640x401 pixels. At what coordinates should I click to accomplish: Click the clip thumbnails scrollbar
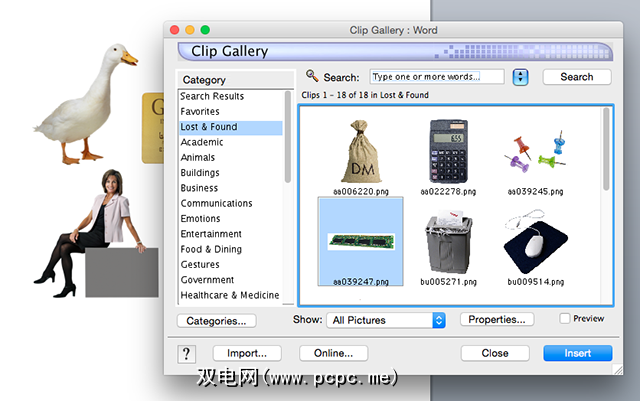click(x=606, y=149)
